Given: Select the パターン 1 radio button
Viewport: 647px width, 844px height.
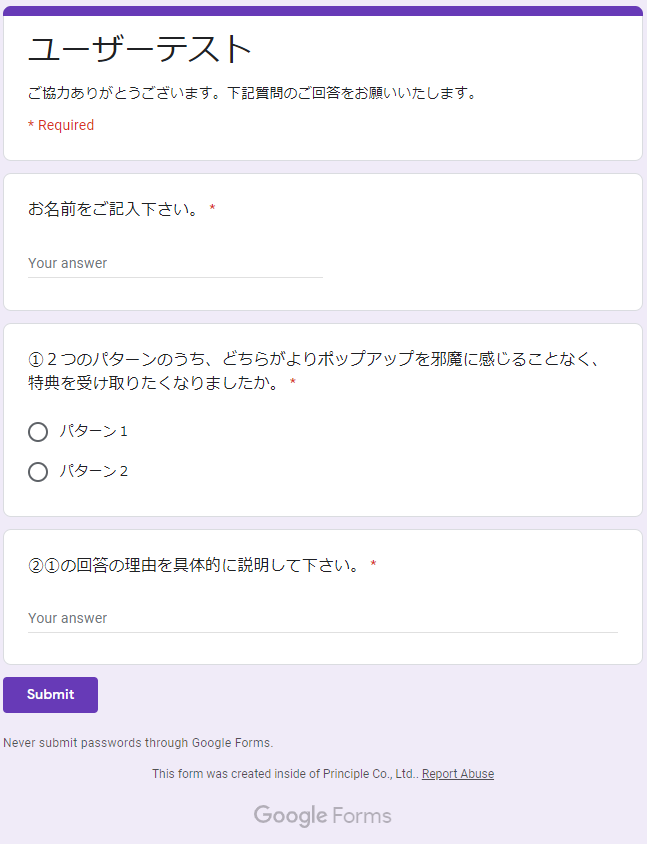Looking at the screenshot, I should click(38, 432).
